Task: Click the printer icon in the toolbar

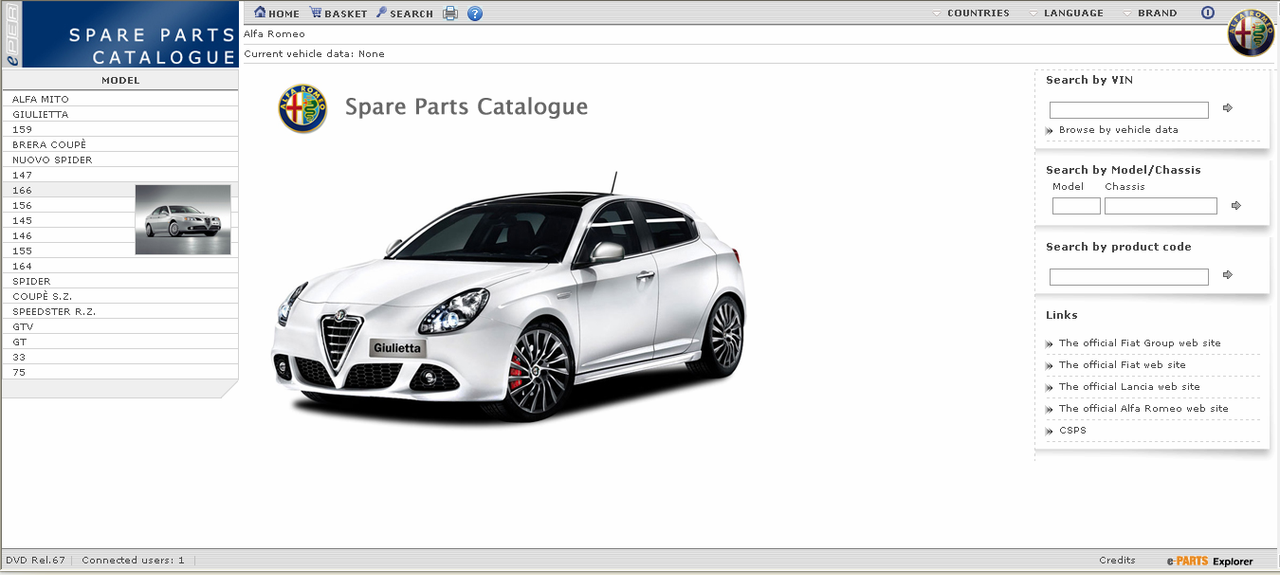Action: (x=450, y=13)
